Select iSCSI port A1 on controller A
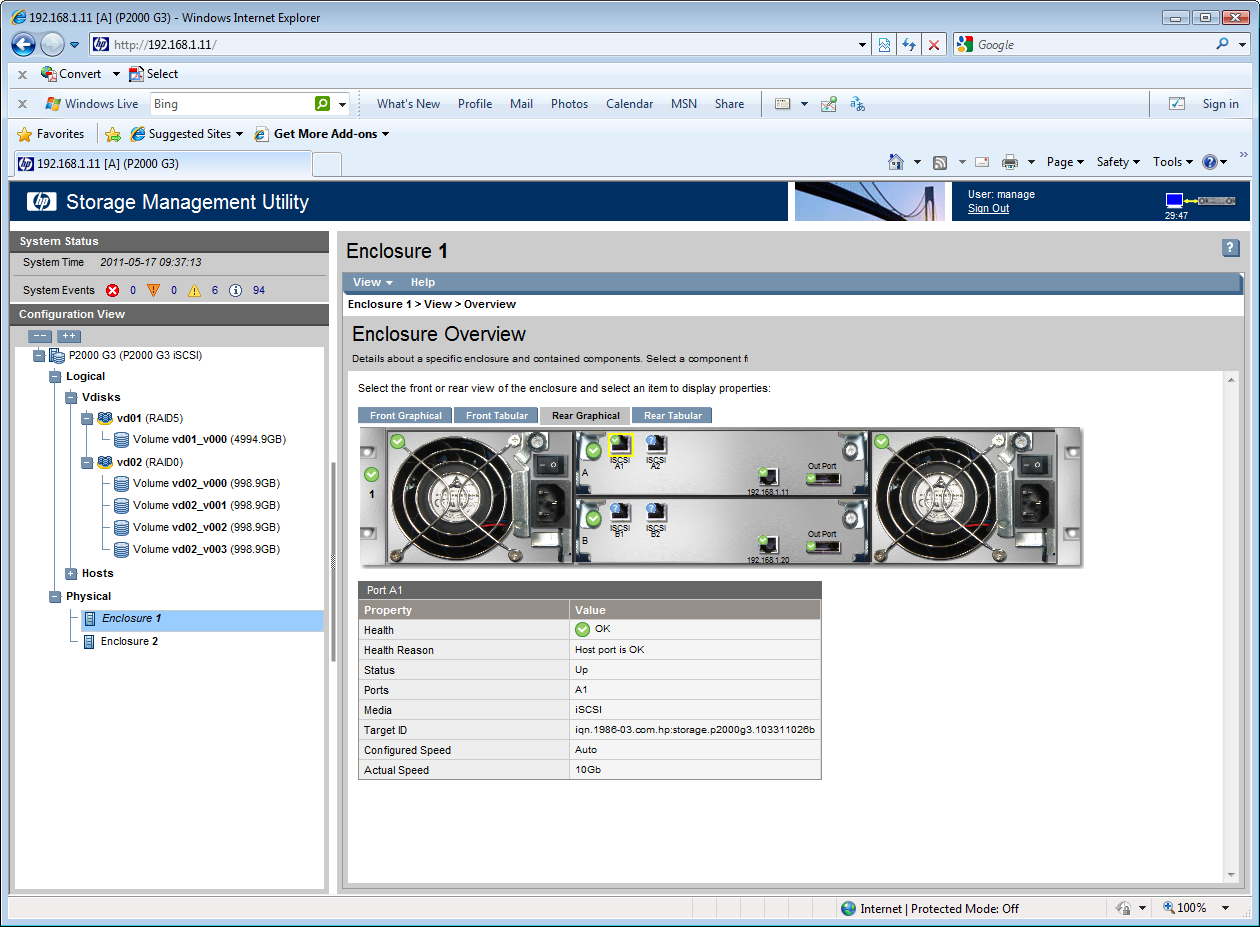 pyautogui.click(x=620, y=447)
